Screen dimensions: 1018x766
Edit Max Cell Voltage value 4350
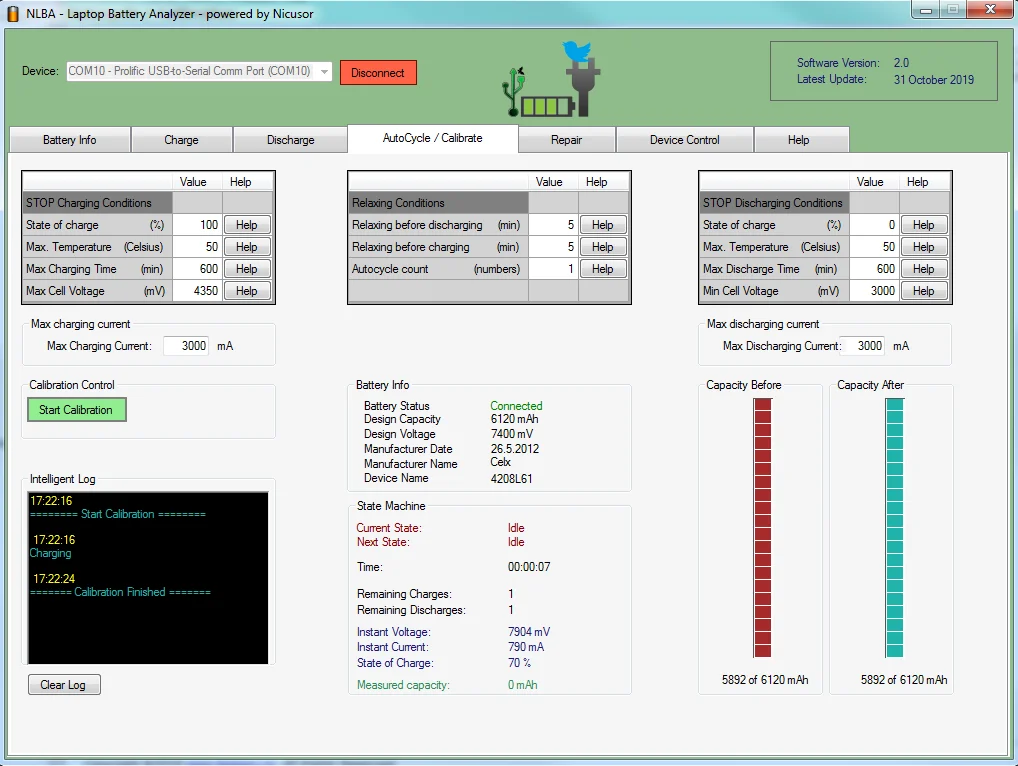[x=197, y=291]
